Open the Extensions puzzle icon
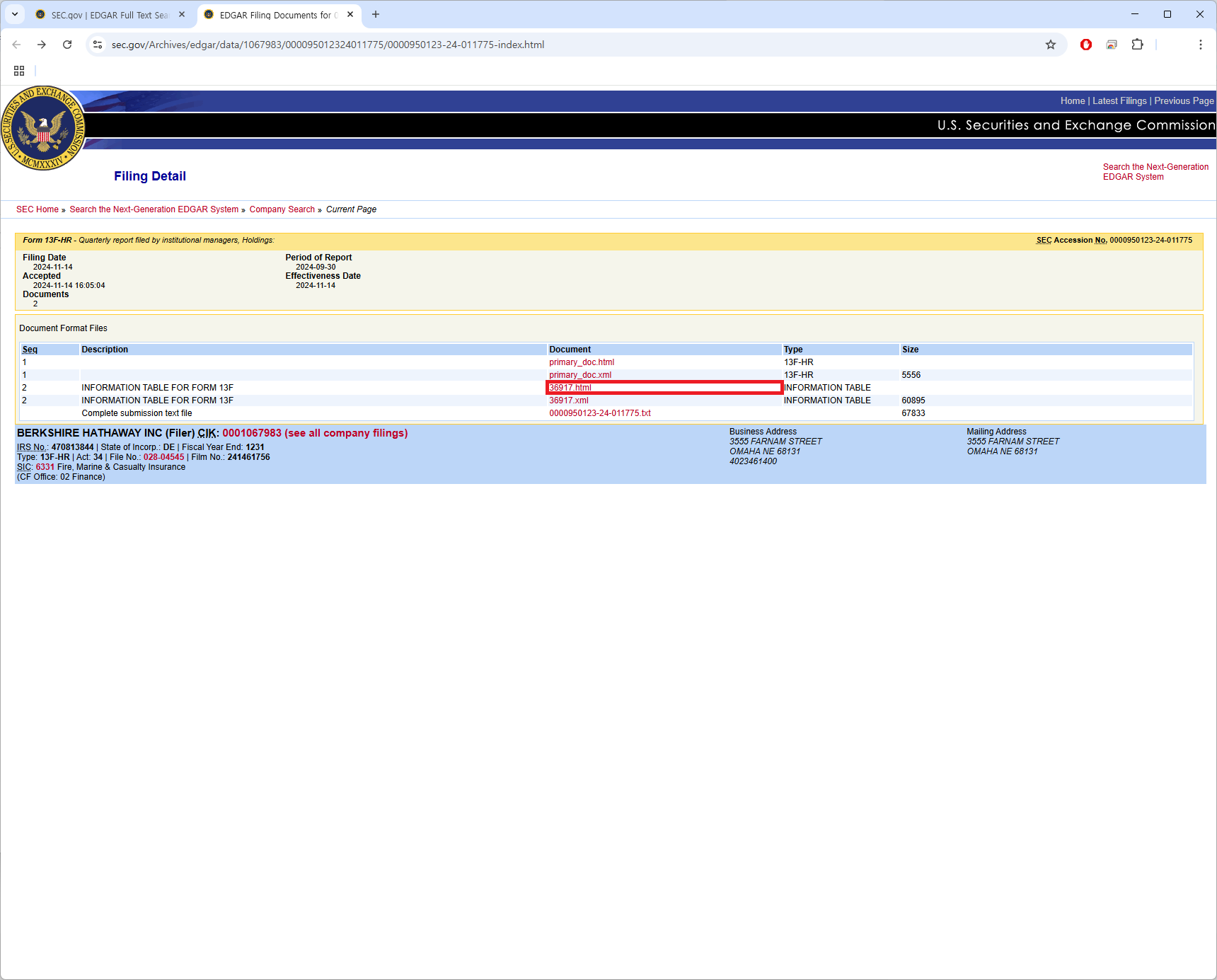The height and width of the screenshot is (980, 1217). click(1137, 45)
